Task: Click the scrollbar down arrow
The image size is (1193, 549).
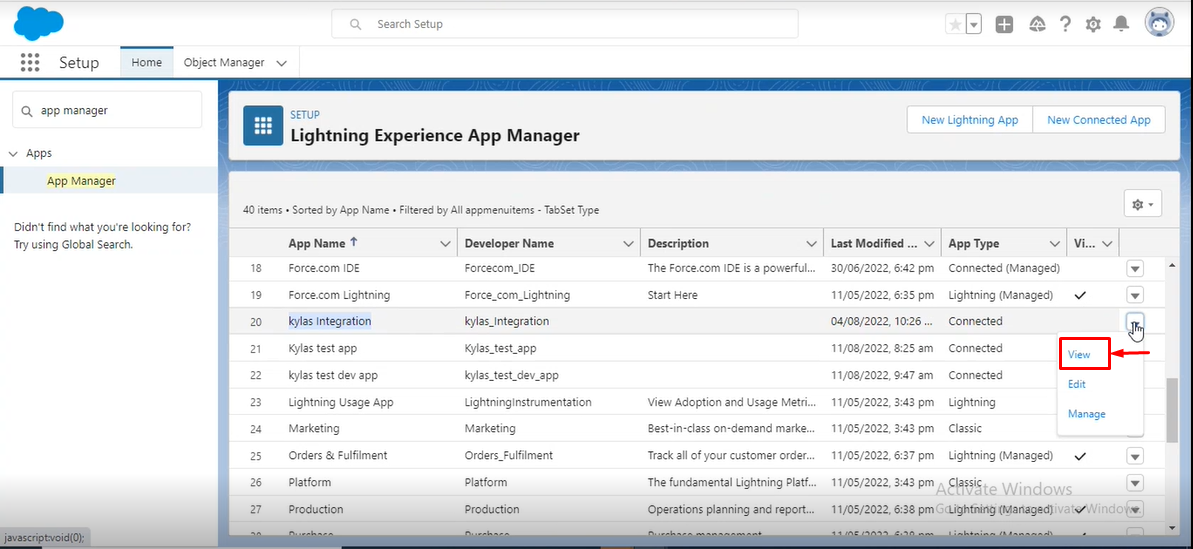Action: [1172, 528]
